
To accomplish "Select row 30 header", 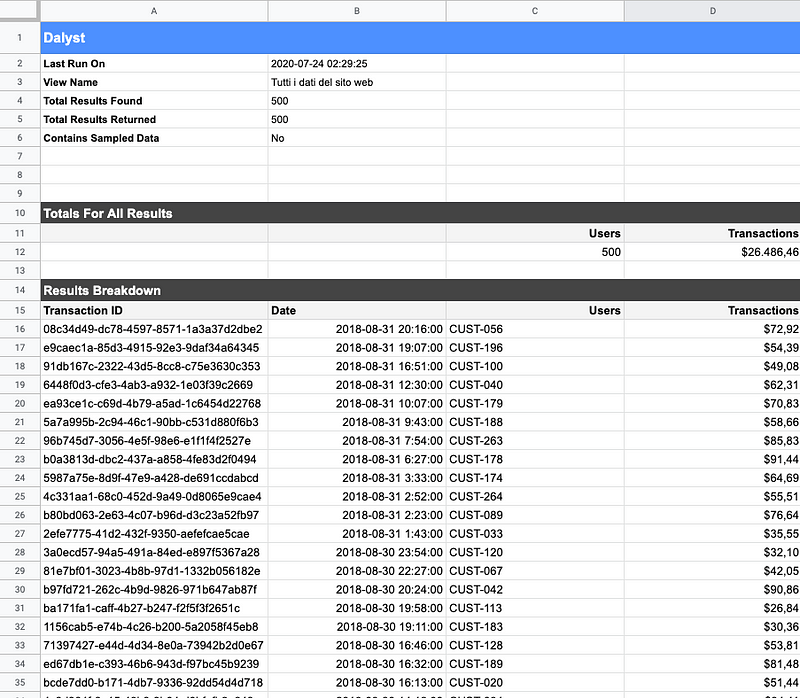I will [x=19, y=590].
